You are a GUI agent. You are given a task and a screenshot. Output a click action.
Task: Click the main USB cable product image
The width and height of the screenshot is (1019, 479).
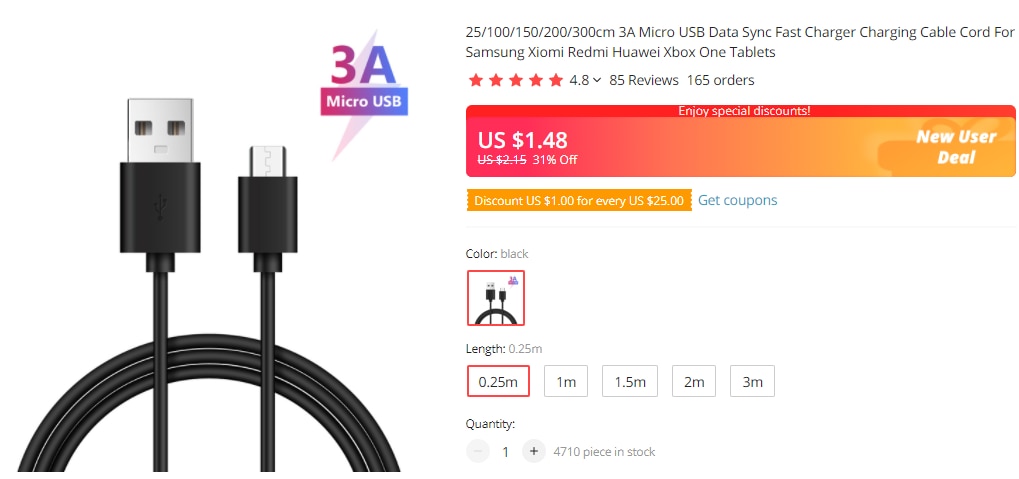click(209, 273)
